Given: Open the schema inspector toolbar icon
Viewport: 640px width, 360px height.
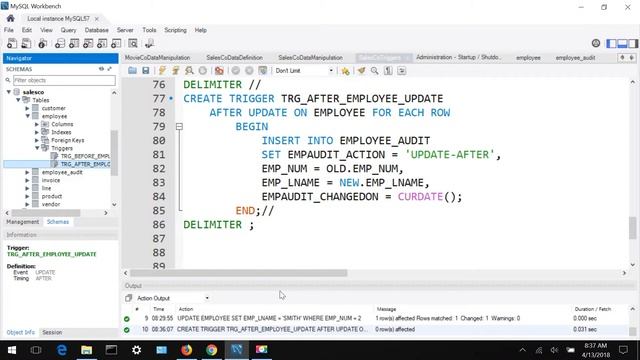Looking at the screenshot, I should tap(42, 43).
